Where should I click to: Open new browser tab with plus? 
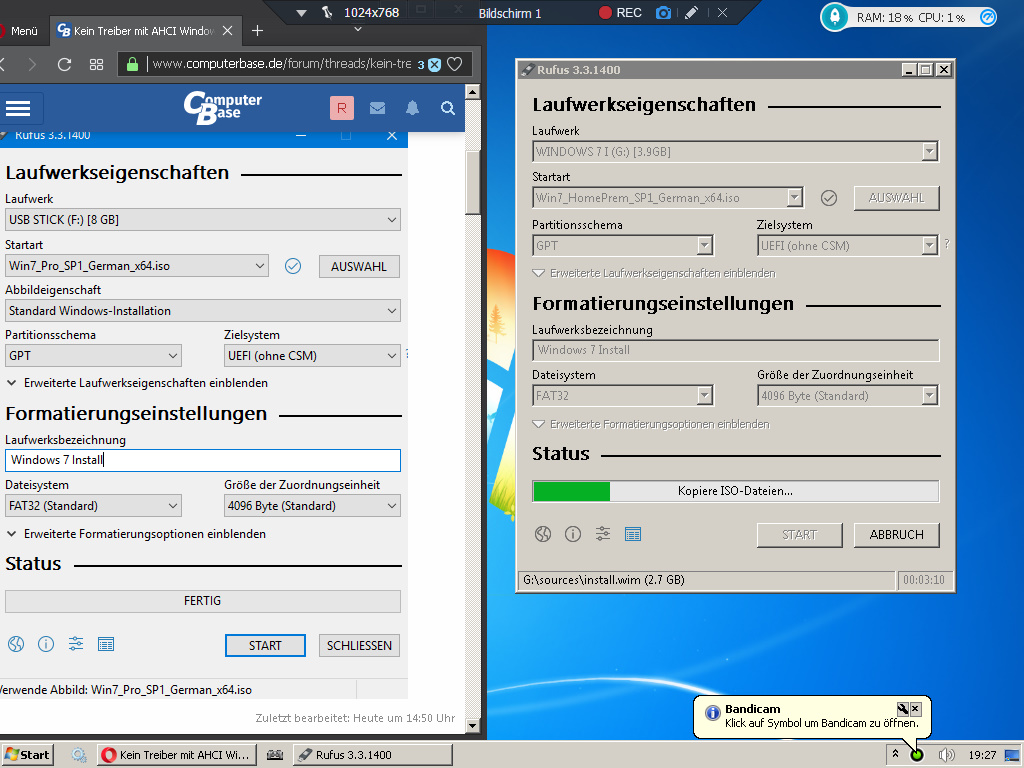(257, 31)
